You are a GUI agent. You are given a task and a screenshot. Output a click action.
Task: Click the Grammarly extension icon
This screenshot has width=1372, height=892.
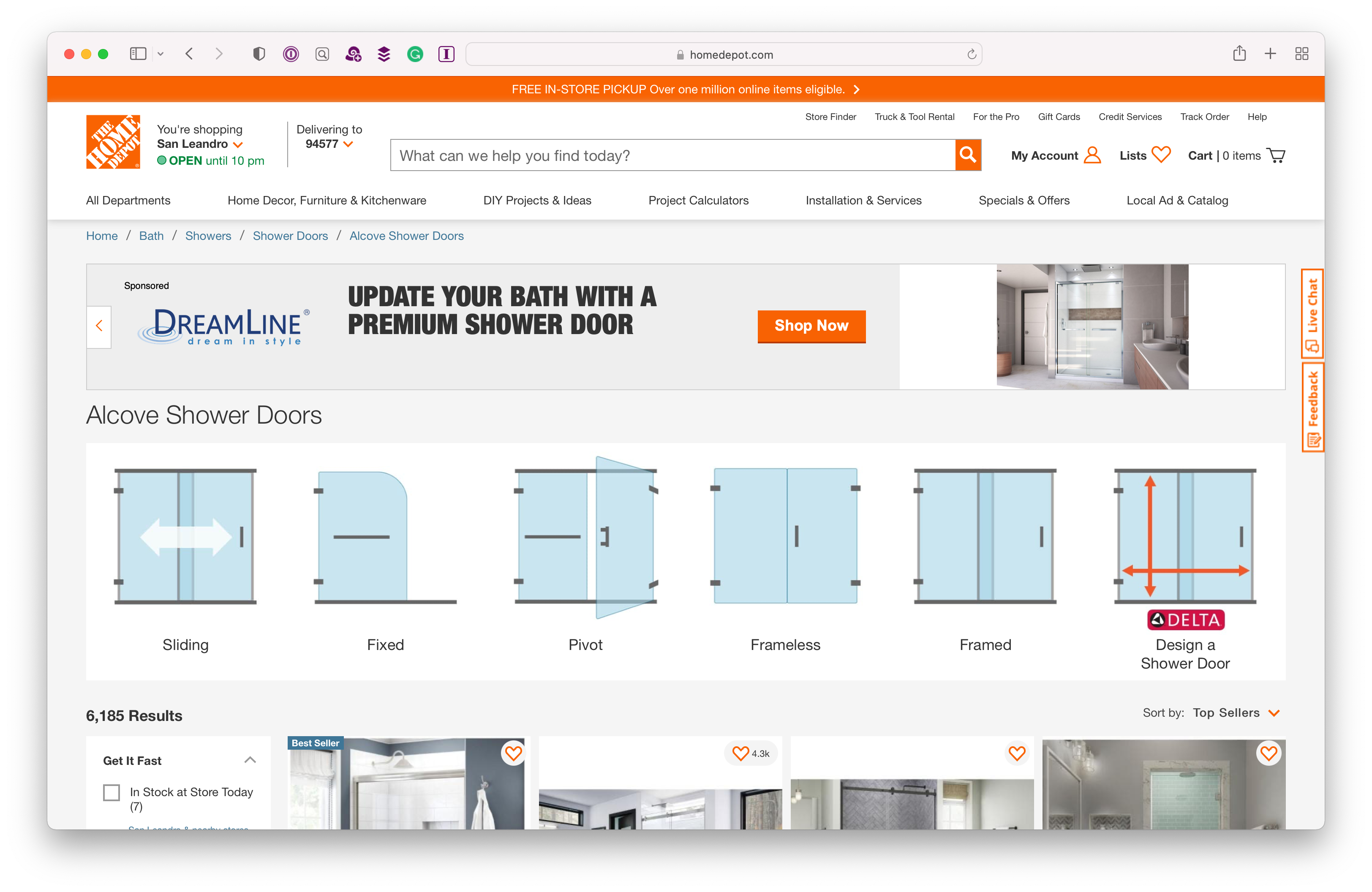pyautogui.click(x=415, y=54)
